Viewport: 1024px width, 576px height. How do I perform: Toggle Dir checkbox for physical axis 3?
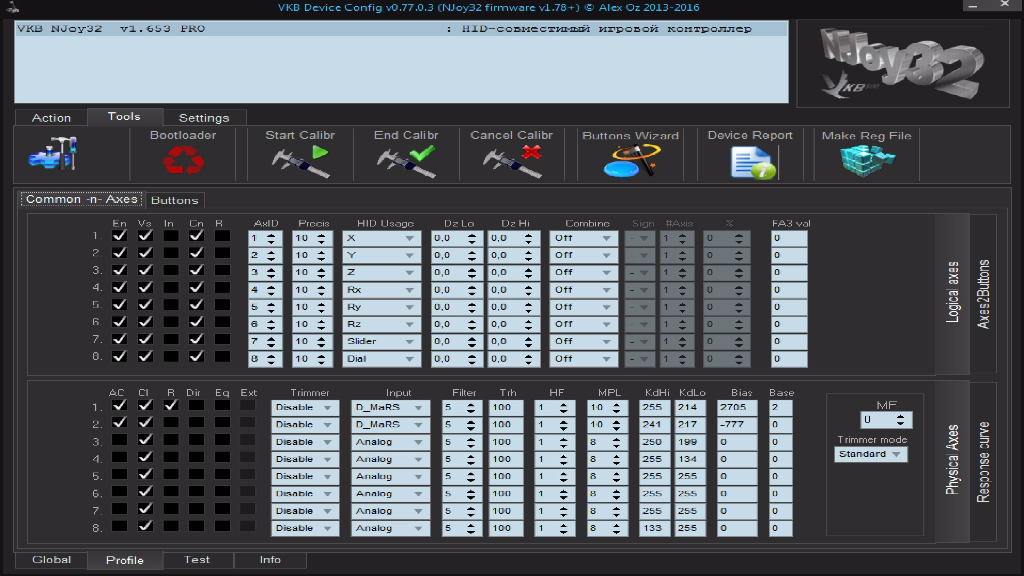[x=196, y=440]
